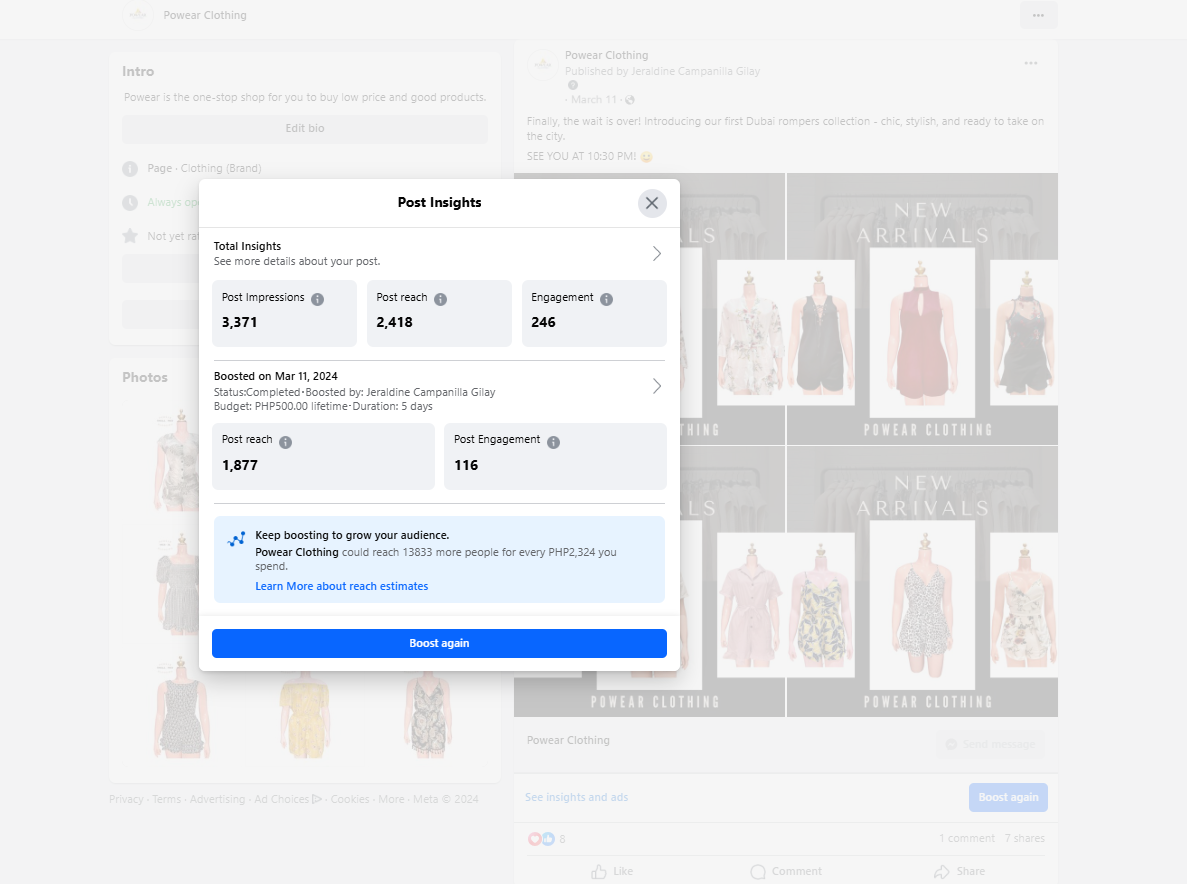Screen dimensions: 1187x884
Task: Share the post
Action: [959, 871]
